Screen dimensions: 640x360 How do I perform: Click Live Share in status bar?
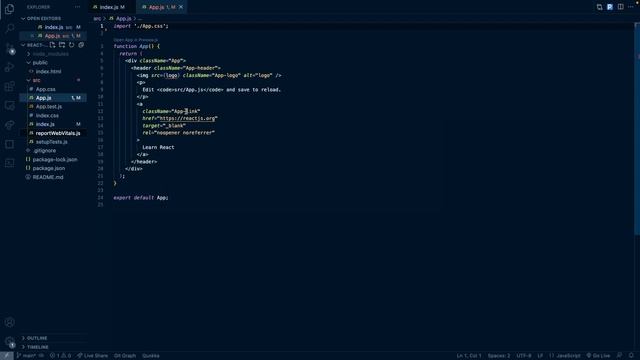tap(92, 356)
